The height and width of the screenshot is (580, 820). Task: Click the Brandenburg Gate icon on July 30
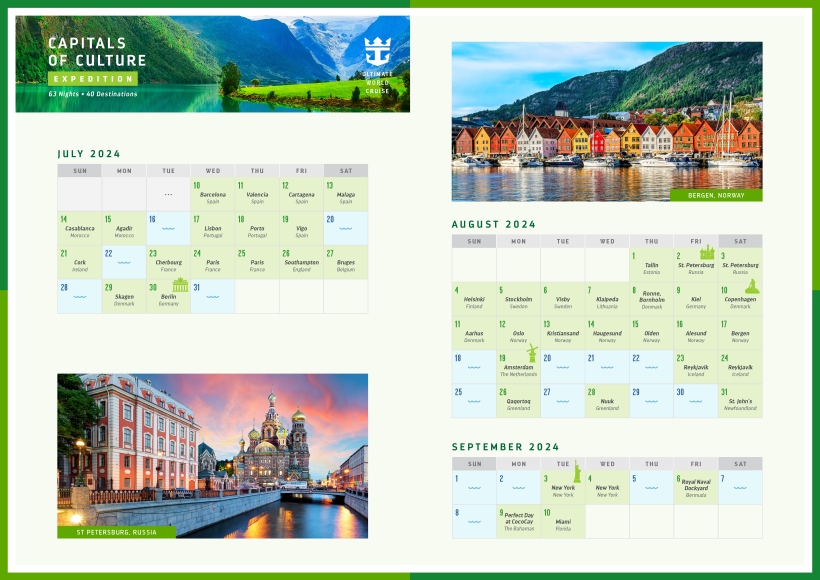180,285
